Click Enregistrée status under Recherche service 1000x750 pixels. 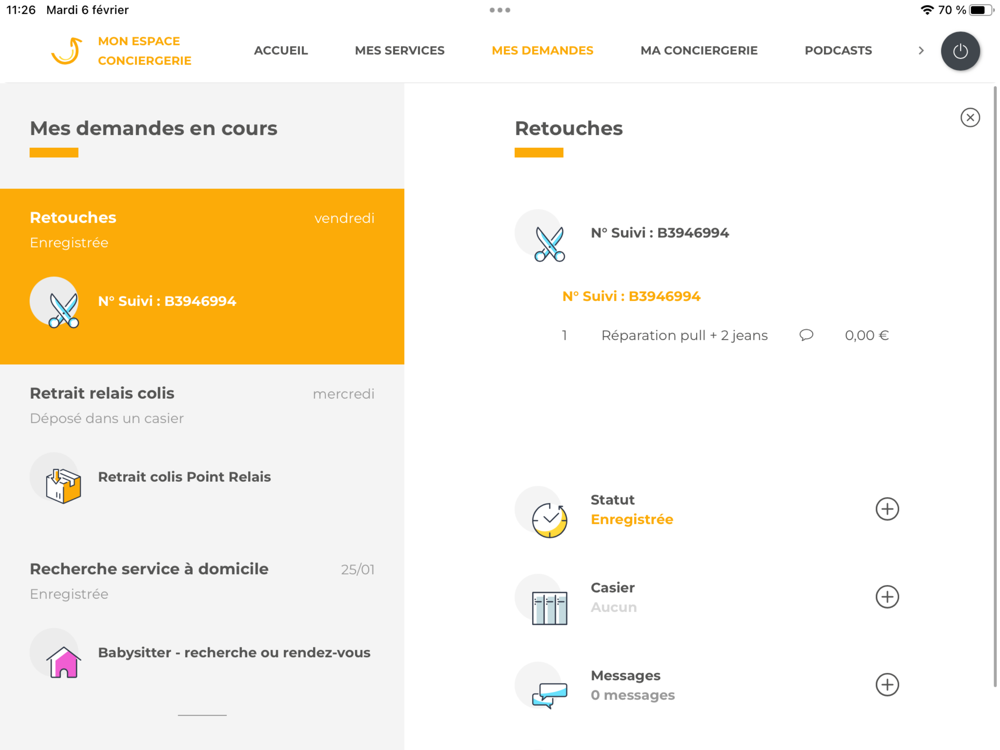pos(69,594)
